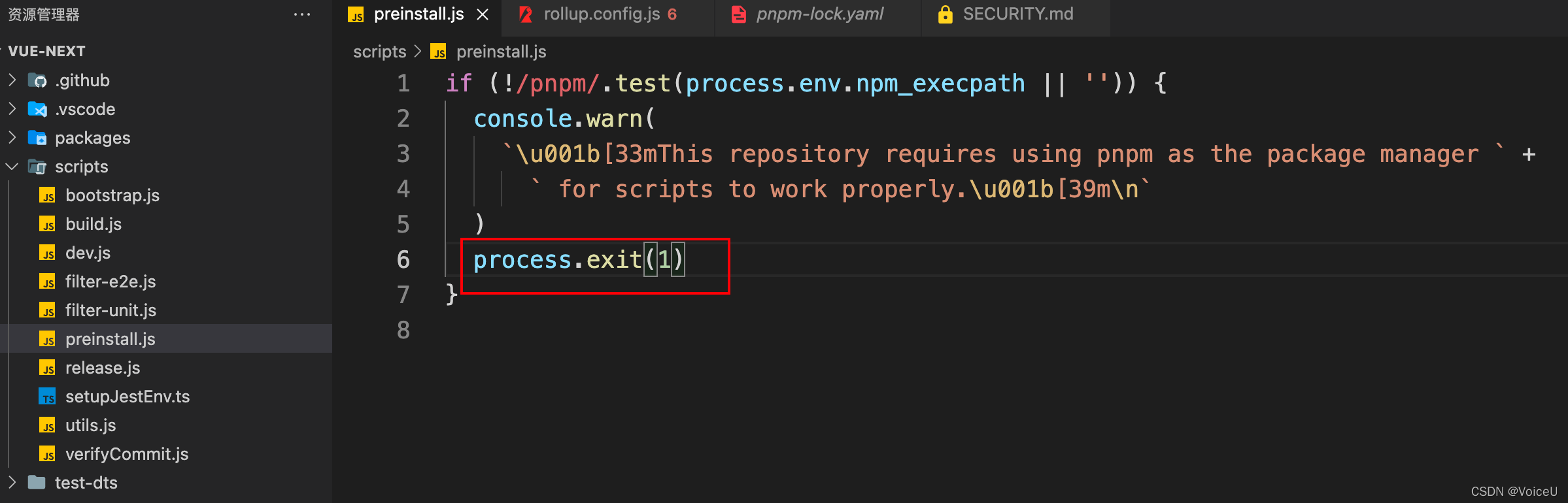This screenshot has width=1568, height=503.
Task: Open setupJestEnv.ts in the file tree
Action: point(128,397)
